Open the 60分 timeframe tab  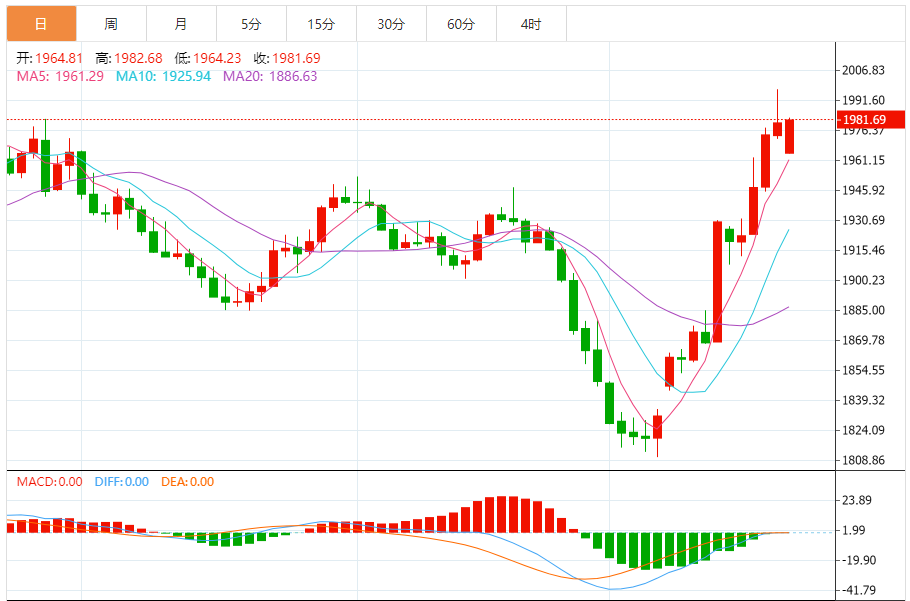click(x=461, y=24)
